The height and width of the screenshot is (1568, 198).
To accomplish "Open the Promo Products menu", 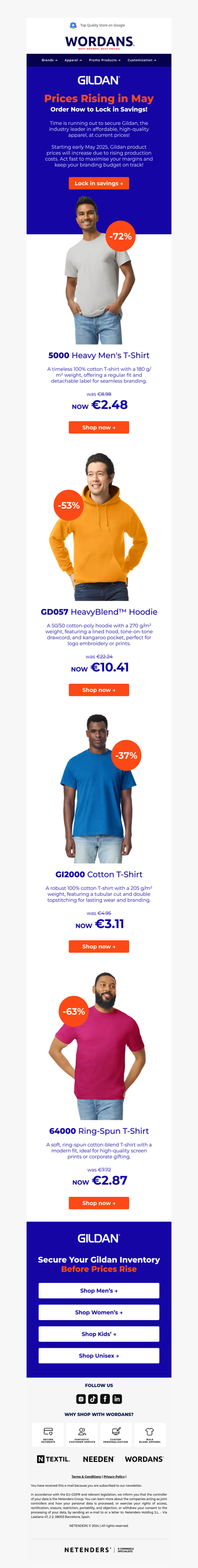I will tap(104, 60).
